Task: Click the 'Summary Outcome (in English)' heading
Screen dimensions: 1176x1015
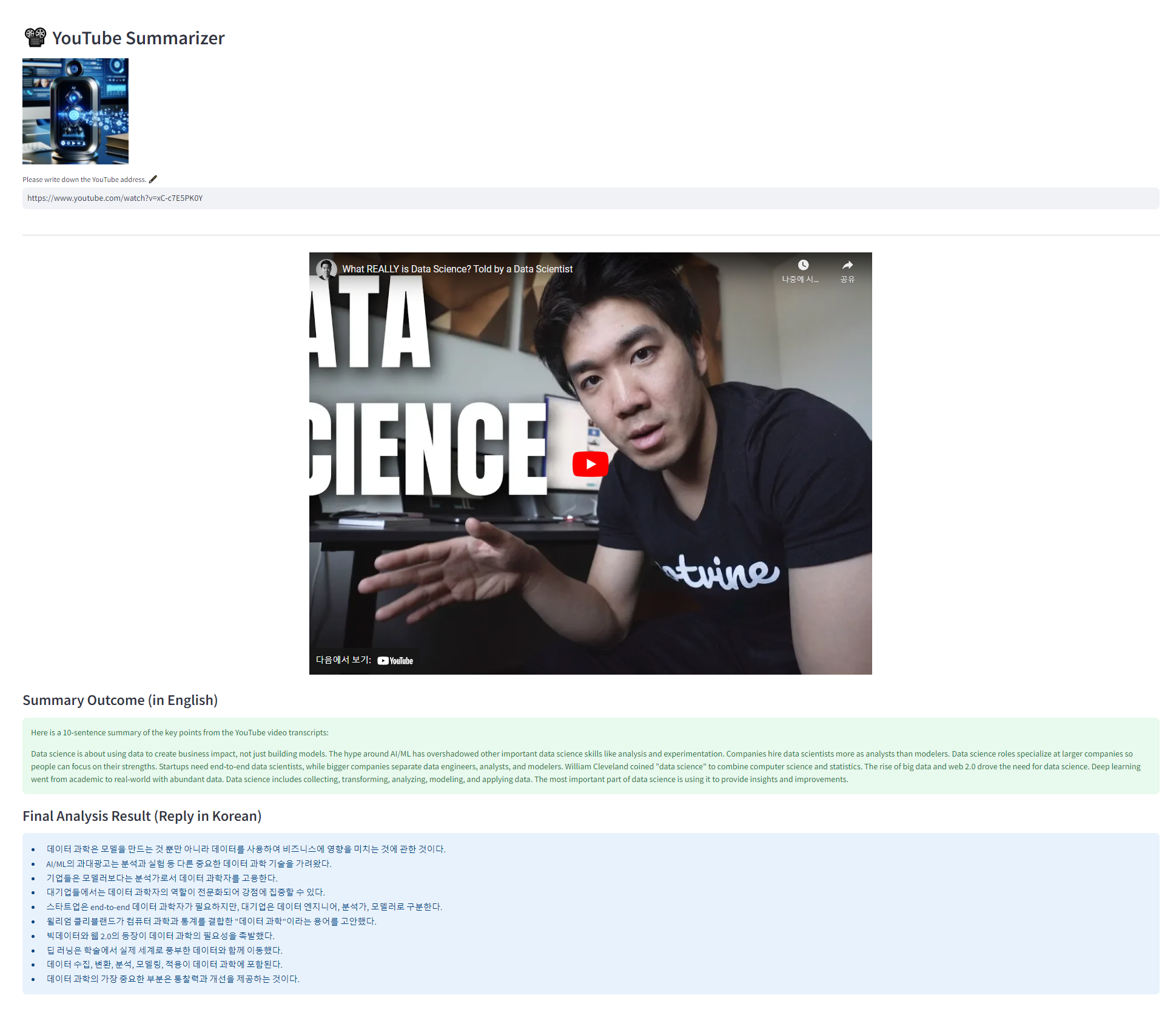Action: pos(120,700)
